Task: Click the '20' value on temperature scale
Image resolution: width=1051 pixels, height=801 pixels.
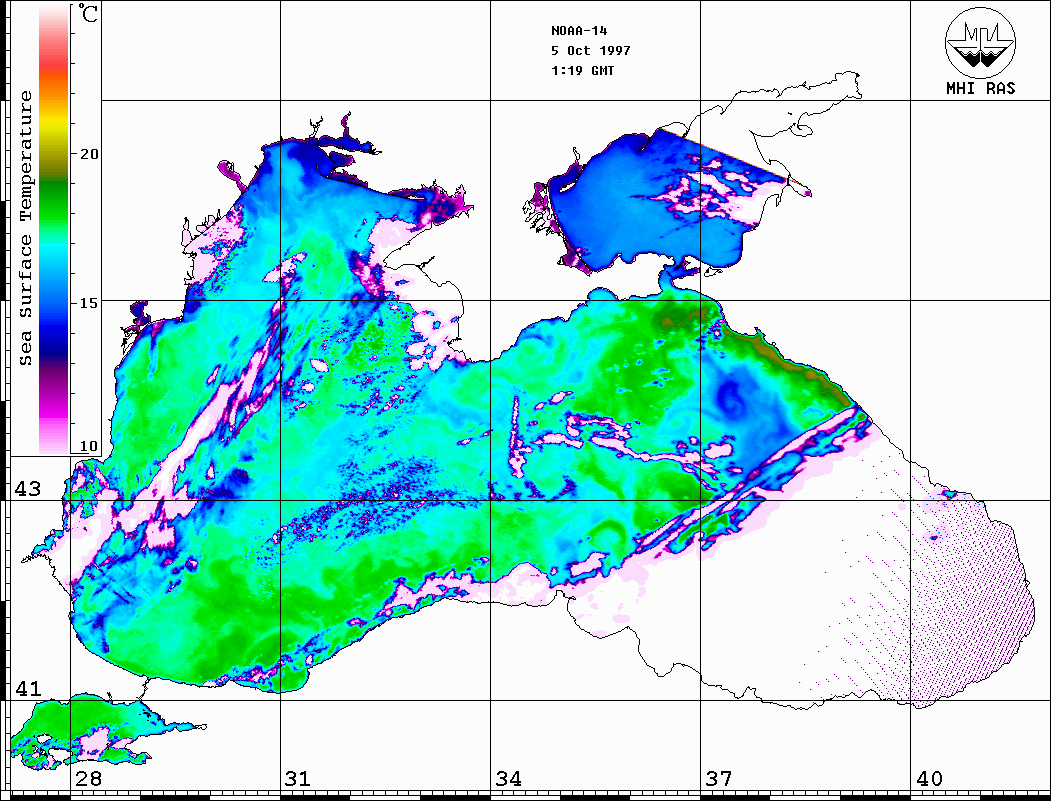Action: tap(88, 154)
